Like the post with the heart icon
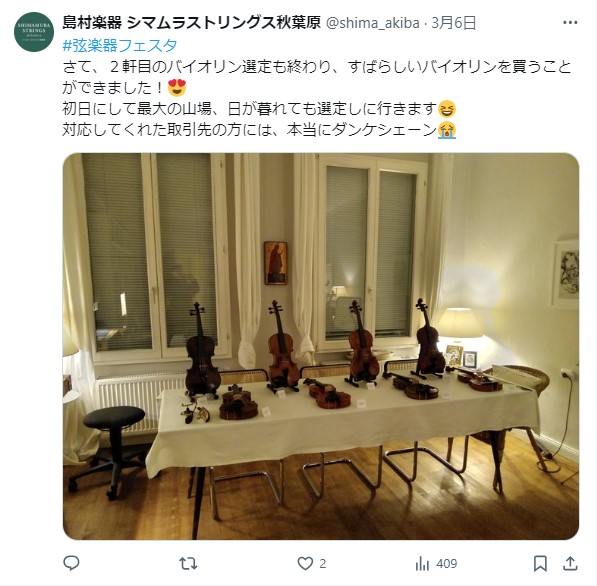The width and height of the screenshot is (597, 586). pos(305,563)
